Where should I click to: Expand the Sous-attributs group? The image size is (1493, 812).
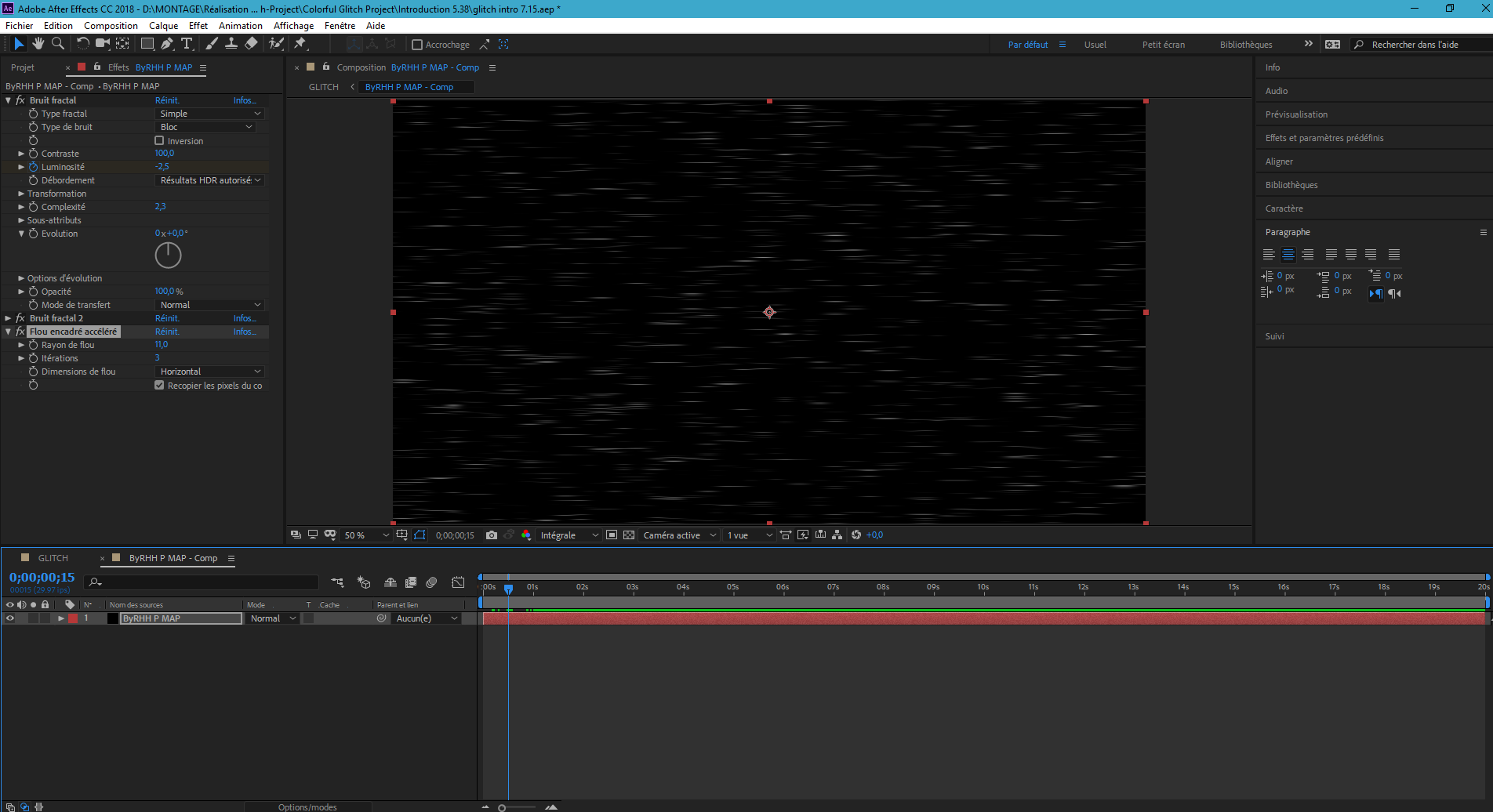click(21, 220)
